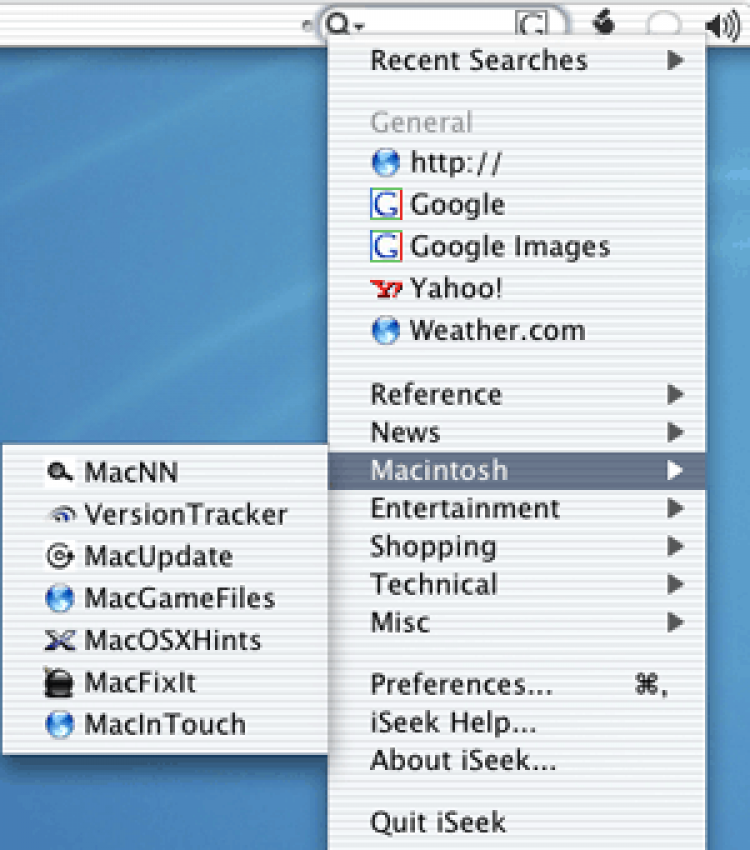Click the MacInTouch globe icon
The image size is (750, 850).
pyautogui.click(x=60, y=725)
